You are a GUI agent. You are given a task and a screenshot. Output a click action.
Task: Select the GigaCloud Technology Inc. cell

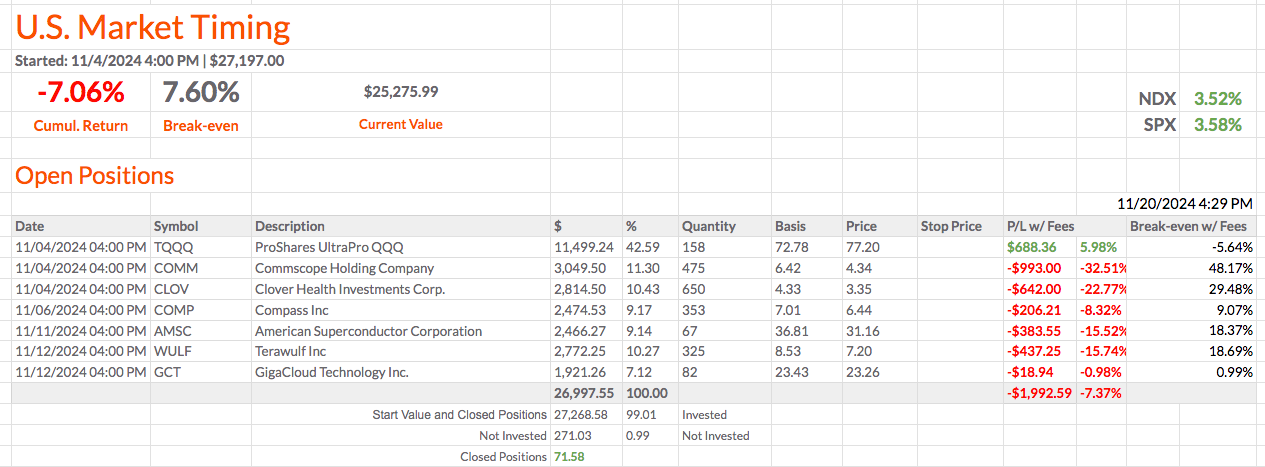[x=332, y=372]
